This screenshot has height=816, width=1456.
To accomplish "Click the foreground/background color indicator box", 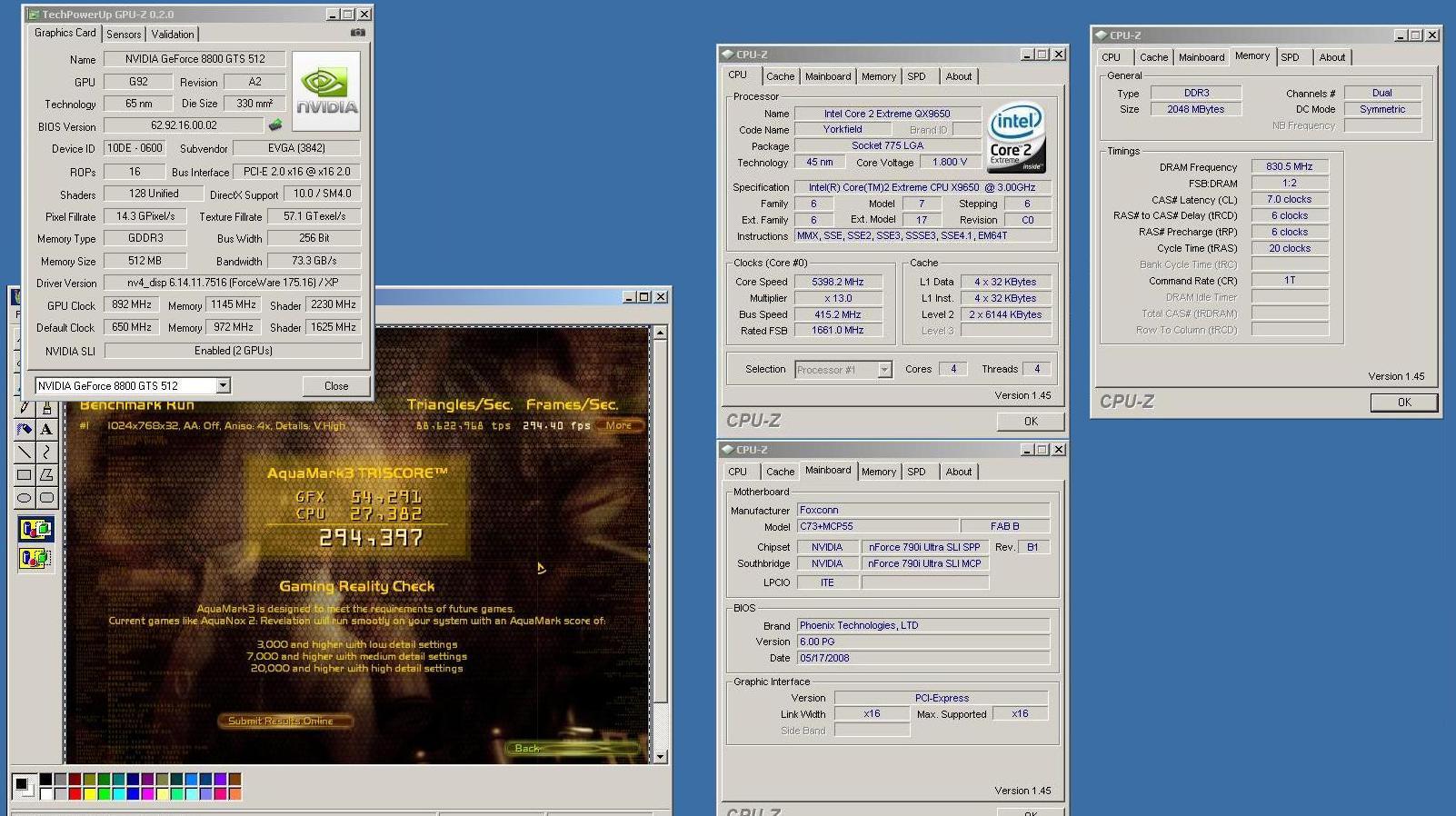I will [x=25, y=787].
